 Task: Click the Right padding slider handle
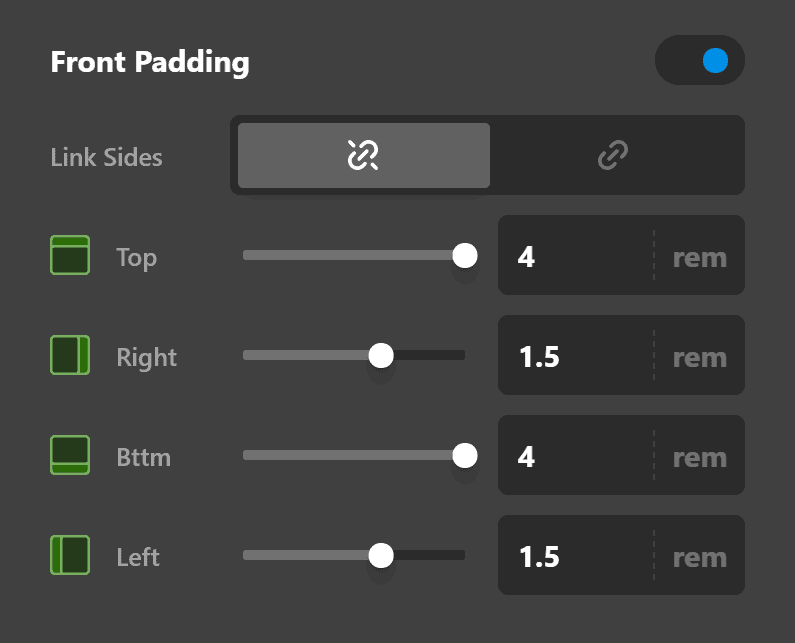pyautogui.click(x=381, y=356)
